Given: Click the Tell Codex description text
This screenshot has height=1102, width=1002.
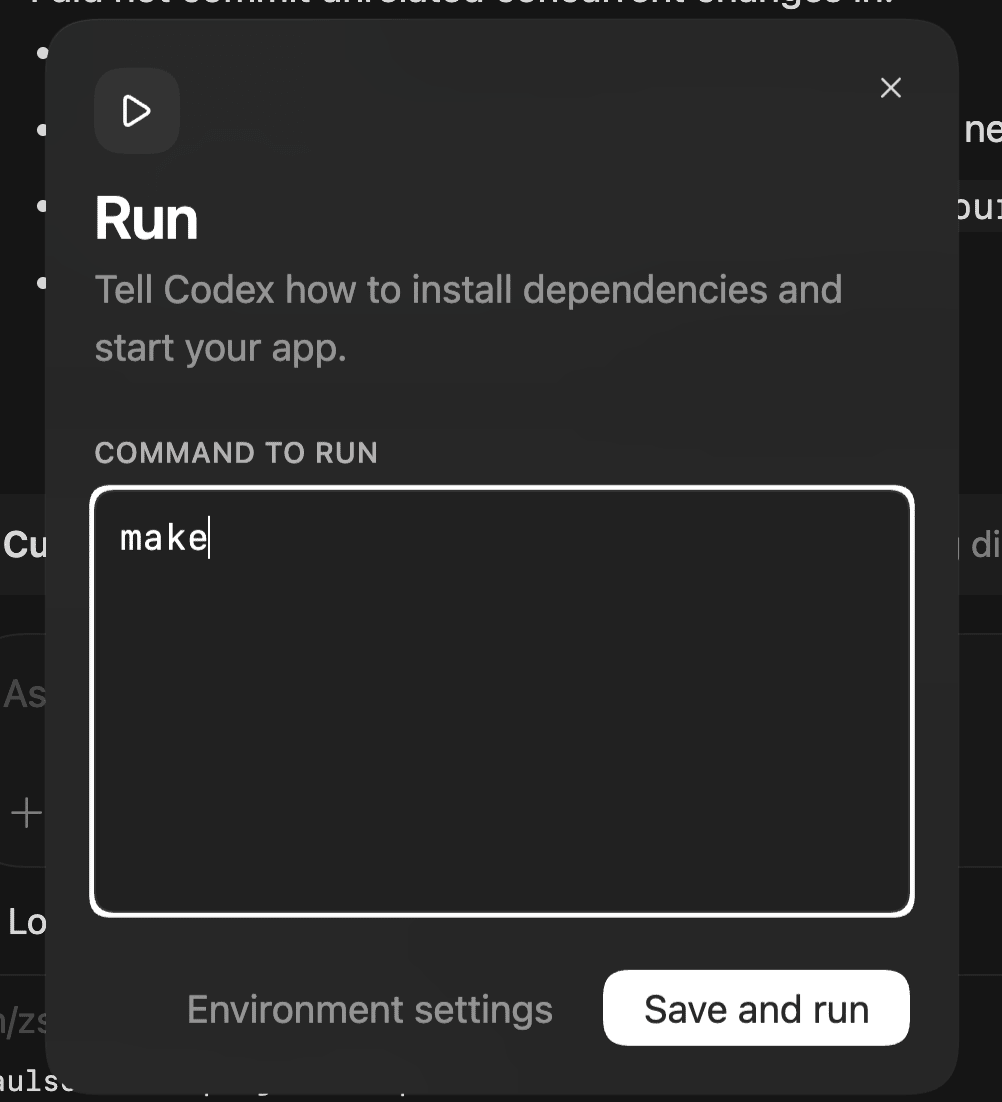Looking at the screenshot, I should point(468,290).
